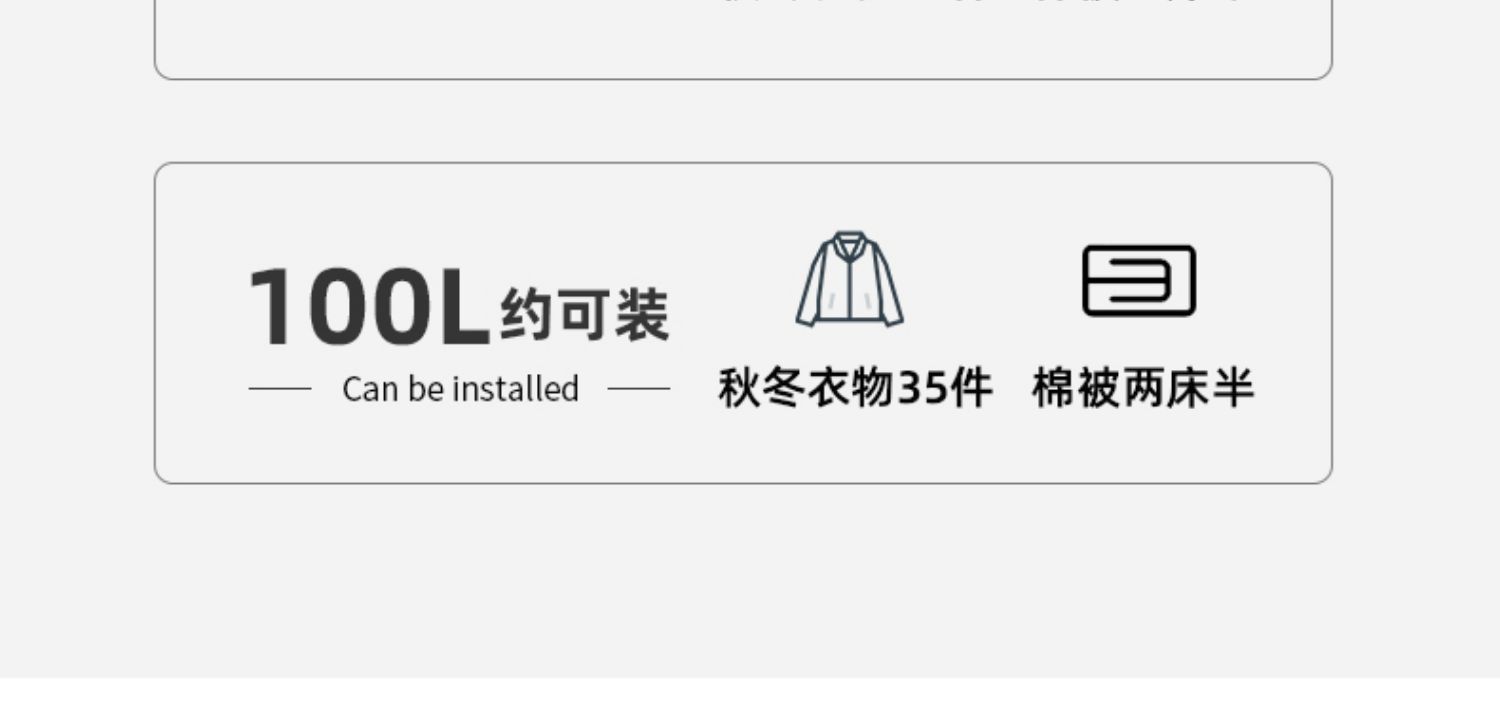Image resolution: width=1500 pixels, height=714 pixels.
Task: Select the large 100L capacity text
Action: pos(369,306)
